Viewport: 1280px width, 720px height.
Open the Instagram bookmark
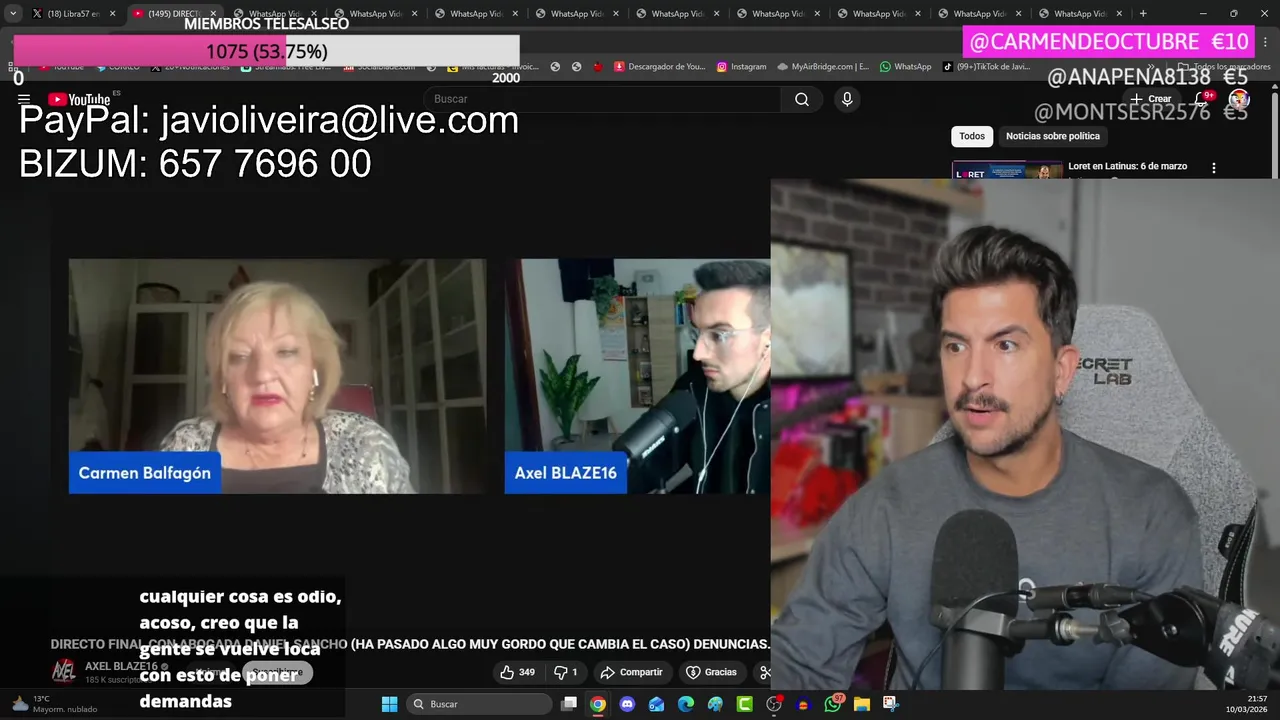click(x=741, y=67)
